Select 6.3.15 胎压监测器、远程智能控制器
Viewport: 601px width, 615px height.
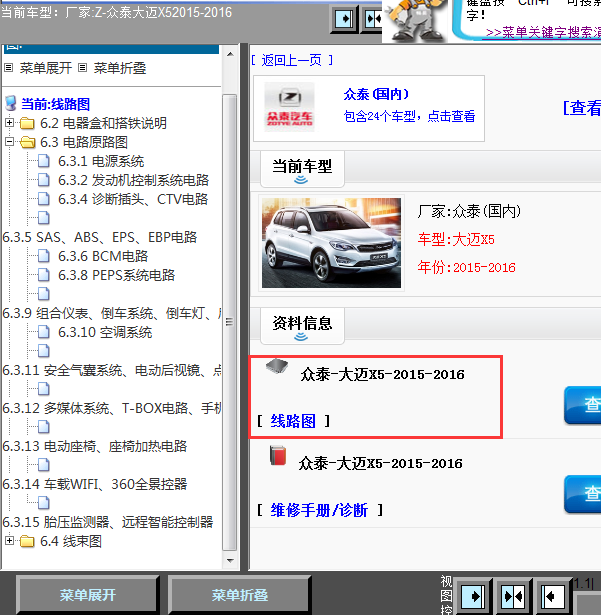tap(108, 522)
